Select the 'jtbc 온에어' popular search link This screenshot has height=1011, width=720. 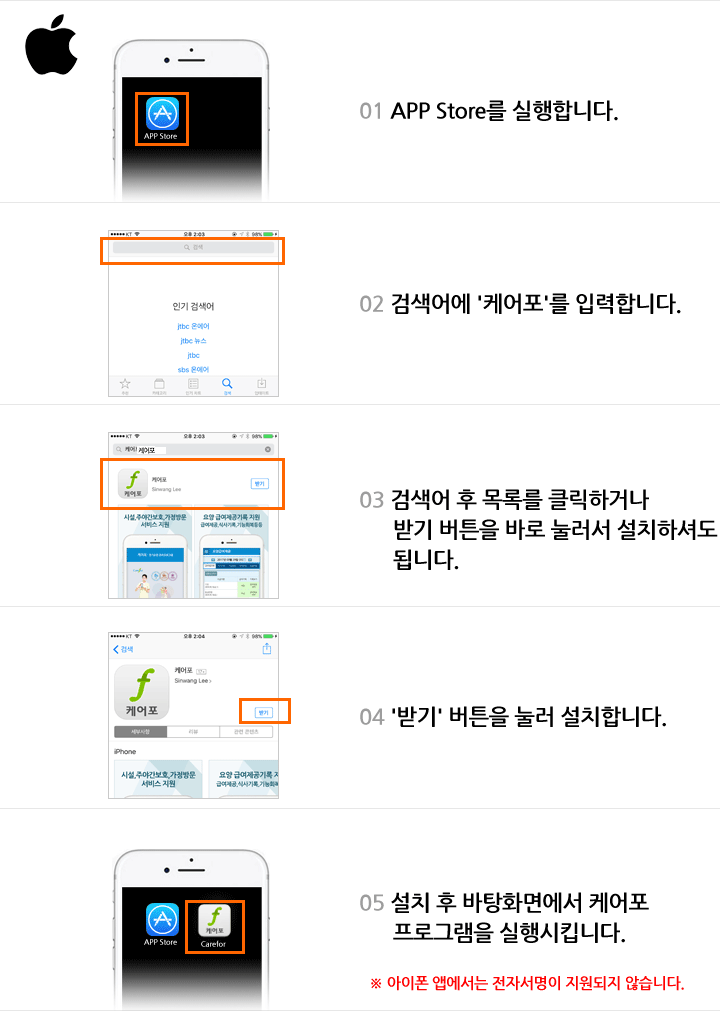(193, 326)
